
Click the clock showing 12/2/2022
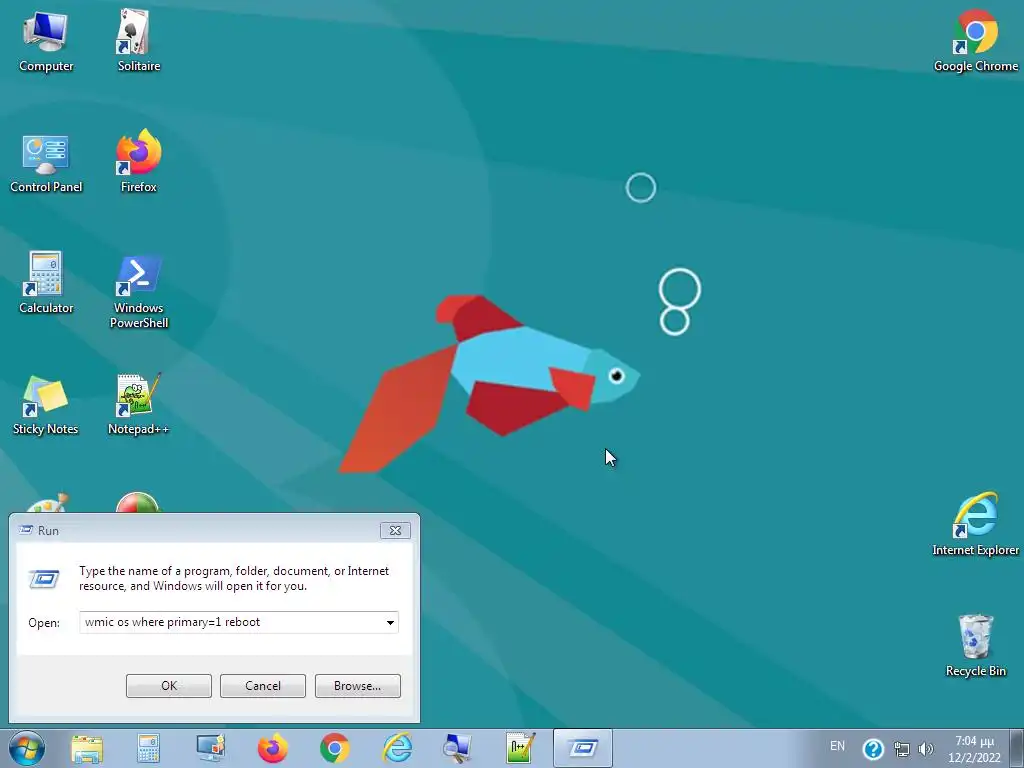pyautogui.click(x=974, y=749)
